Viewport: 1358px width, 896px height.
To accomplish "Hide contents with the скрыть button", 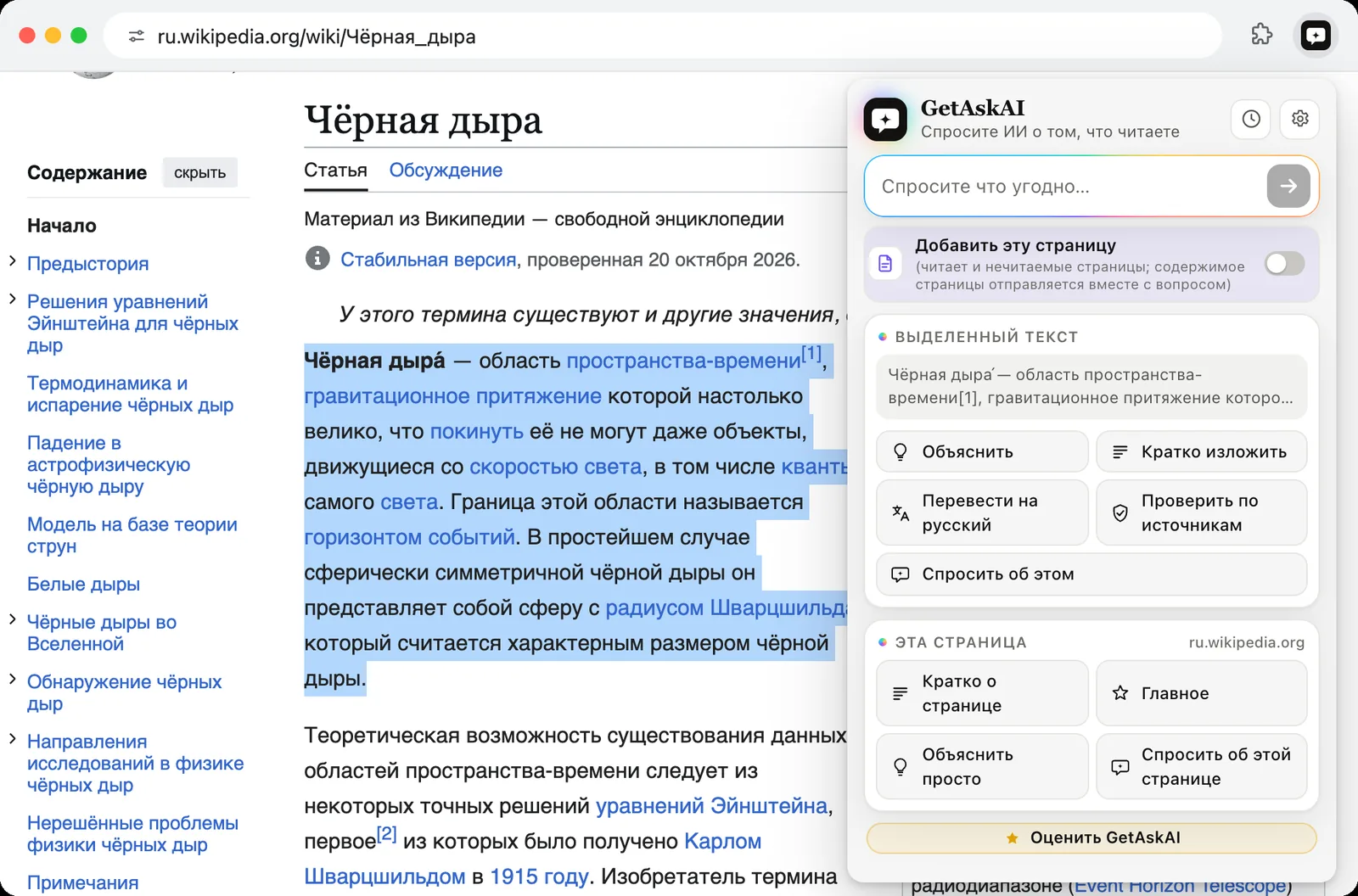I will tap(199, 173).
